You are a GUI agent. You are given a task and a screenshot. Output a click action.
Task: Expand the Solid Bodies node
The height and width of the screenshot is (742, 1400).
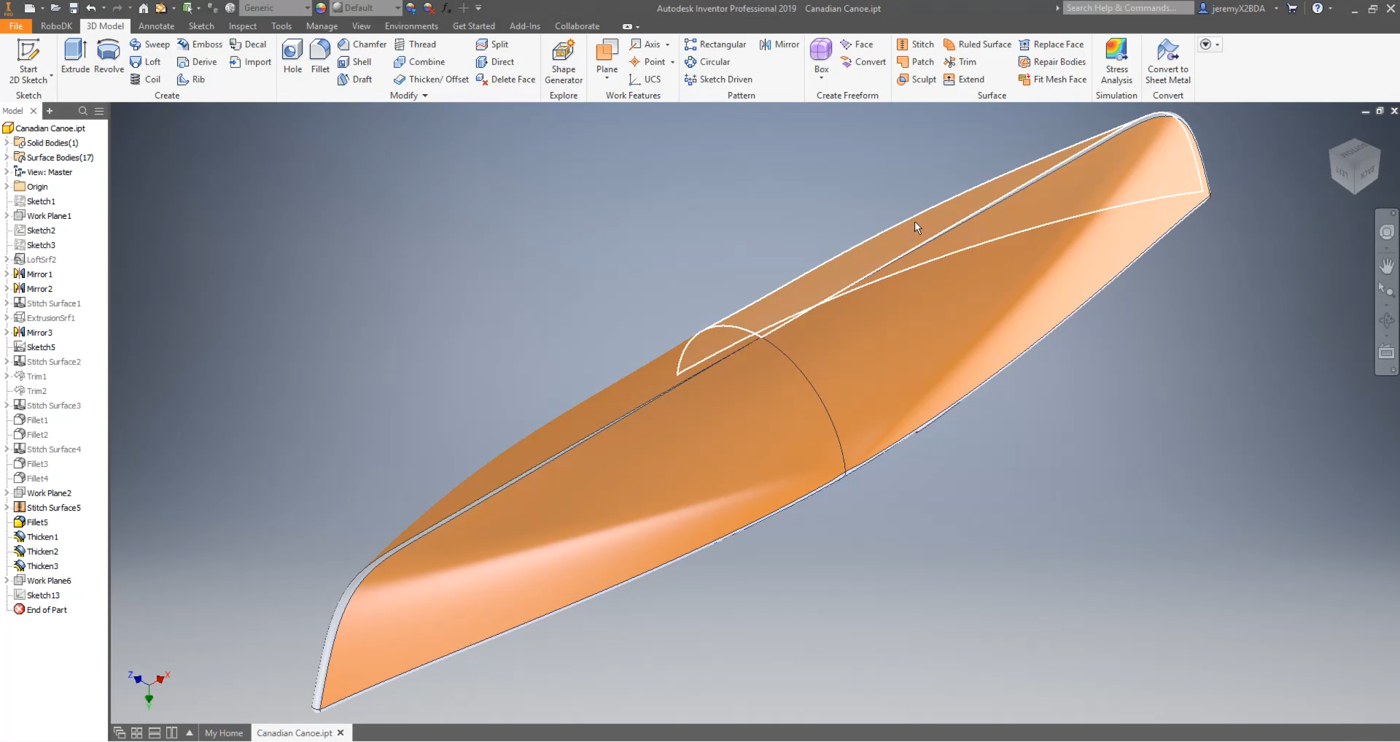click(x=7, y=142)
